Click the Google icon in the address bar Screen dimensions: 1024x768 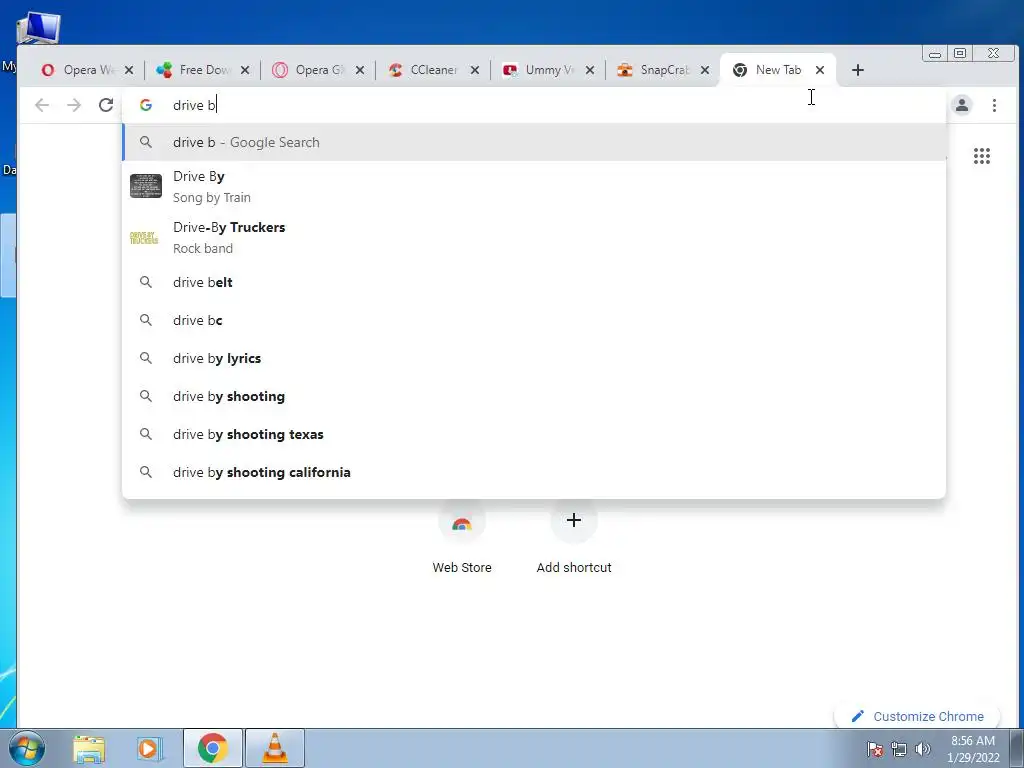(x=146, y=105)
